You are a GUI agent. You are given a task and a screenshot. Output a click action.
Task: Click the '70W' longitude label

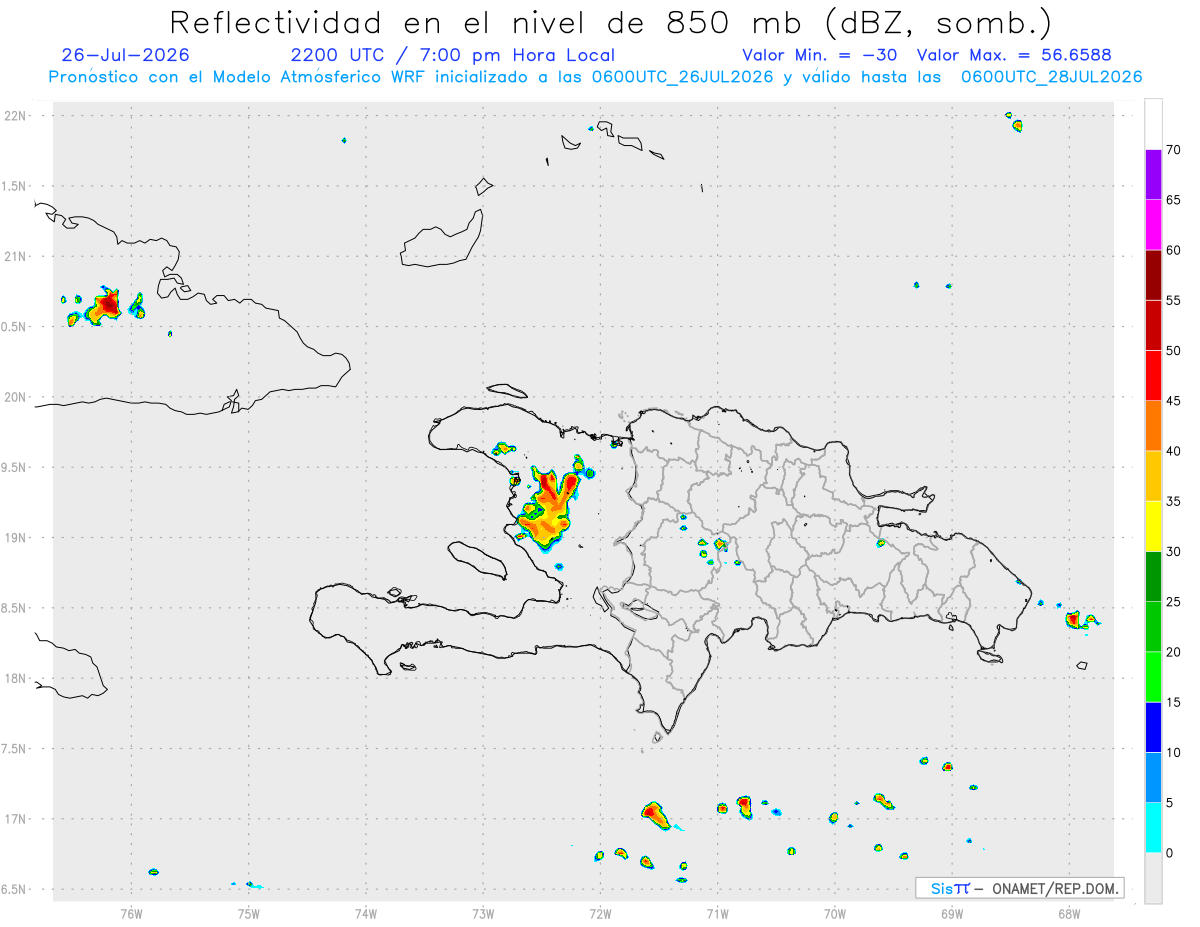tap(834, 913)
